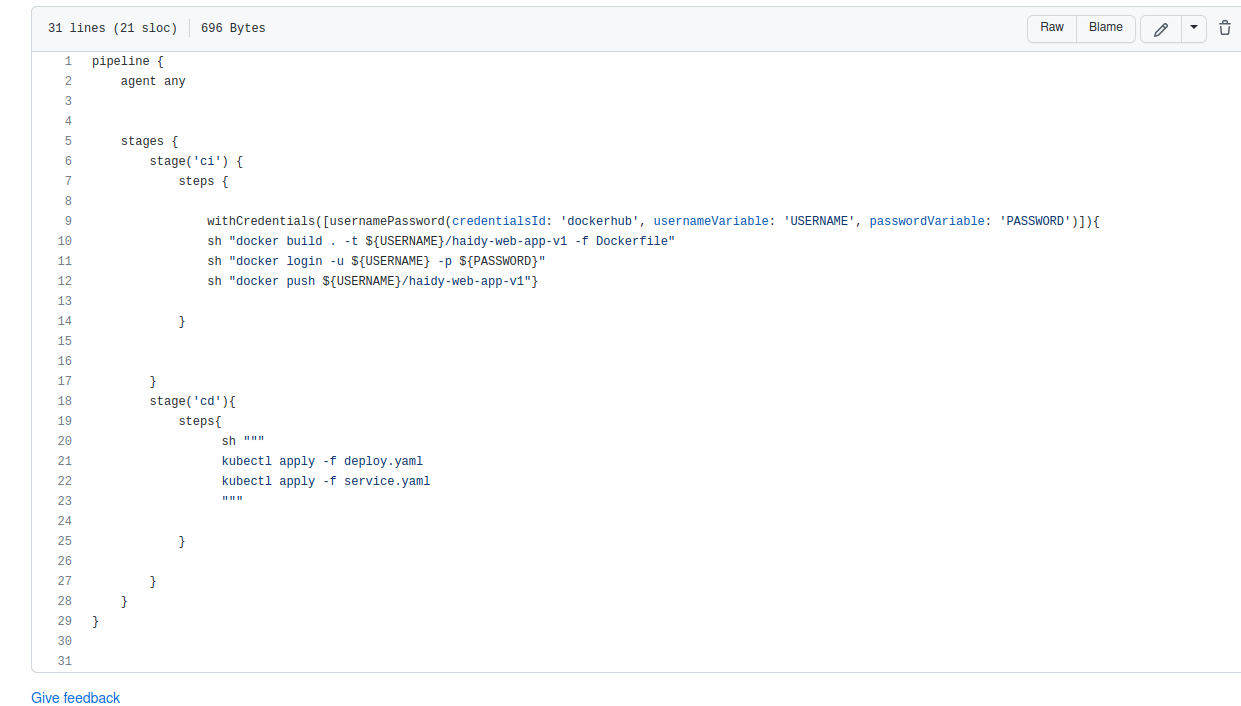Select line 11 with docker login command
The image size is (1241, 706).
64,261
